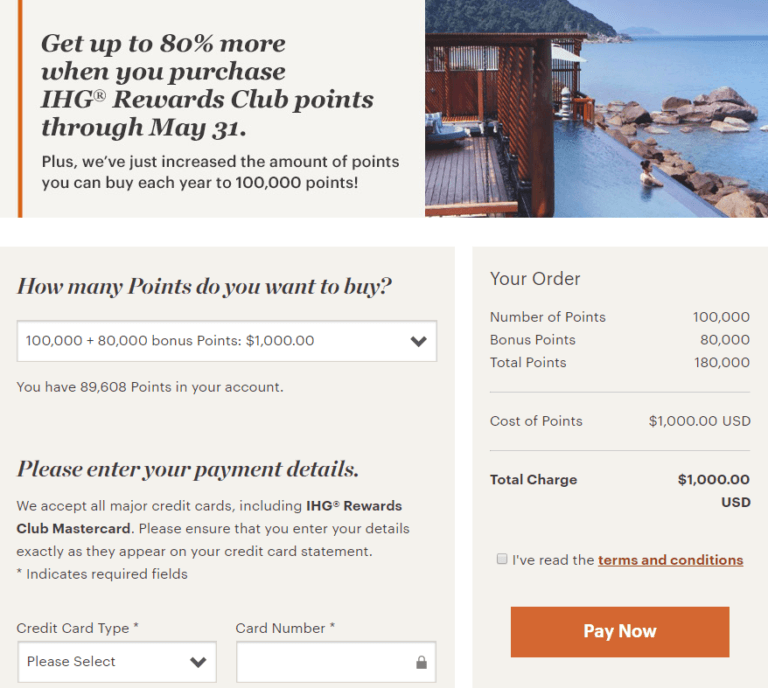Expand the Credit Card Type 'Please Select' dropdown
The image size is (768, 688).
pyautogui.click(x=116, y=662)
